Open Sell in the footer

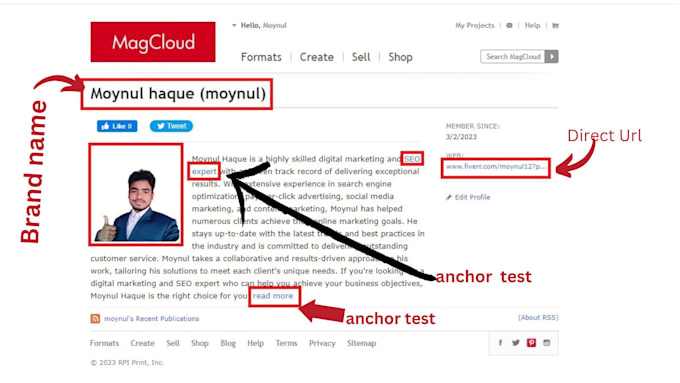tap(173, 343)
